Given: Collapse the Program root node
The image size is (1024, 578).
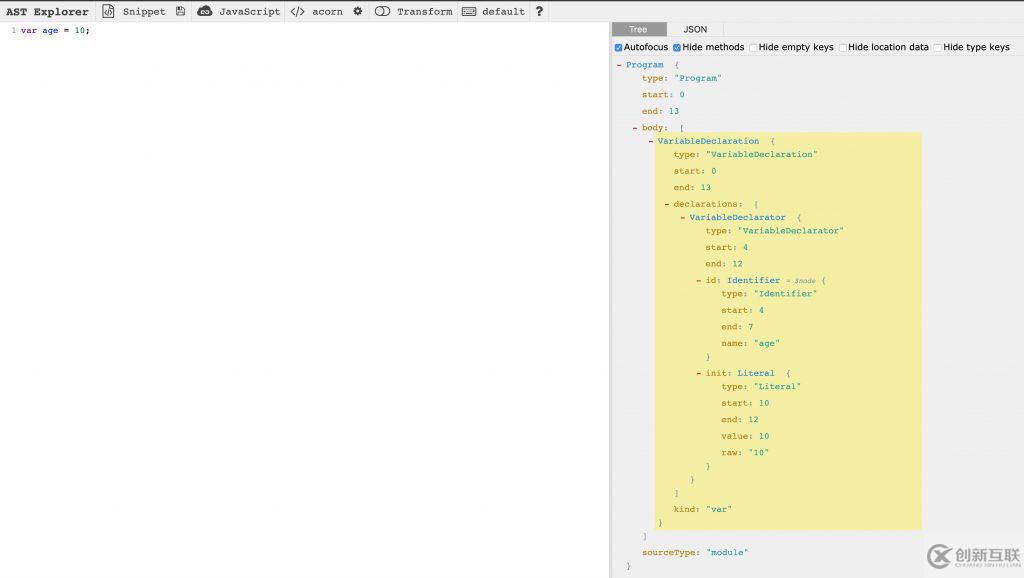Looking at the screenshot, I should (x=619, y=65).
